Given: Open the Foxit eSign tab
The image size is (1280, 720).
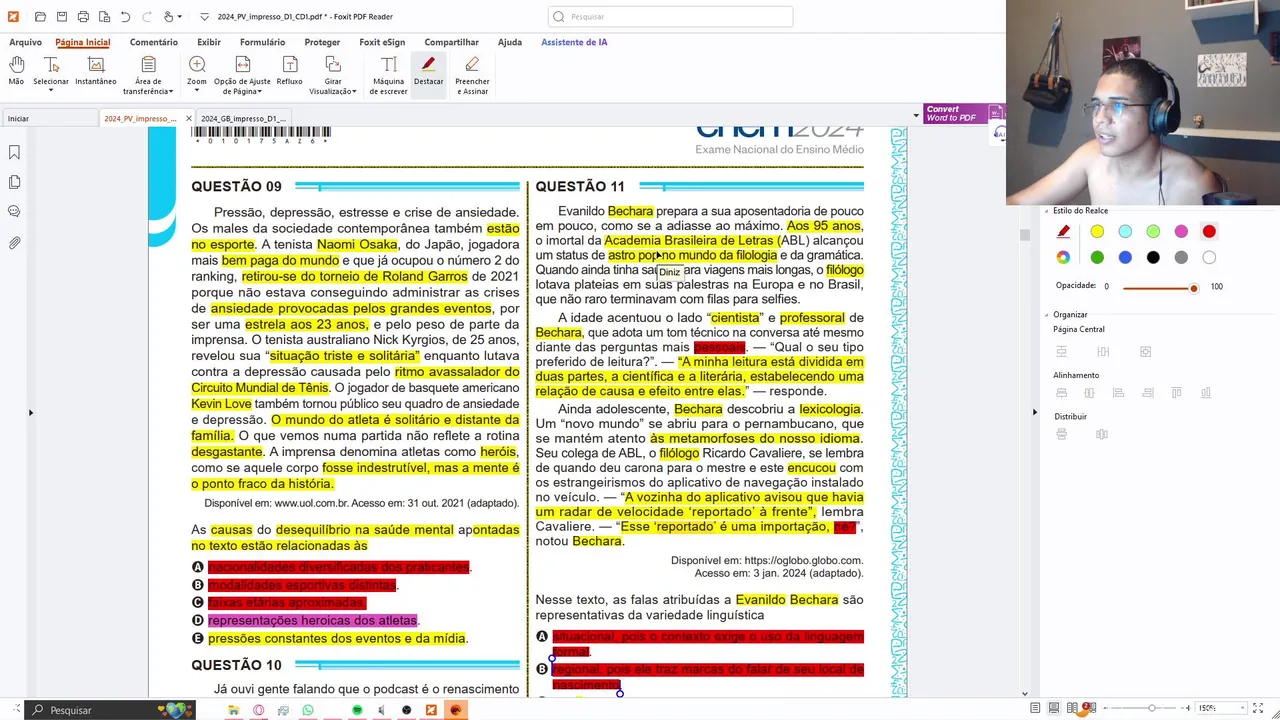Looking at the screenshot, I should point(382,42).
